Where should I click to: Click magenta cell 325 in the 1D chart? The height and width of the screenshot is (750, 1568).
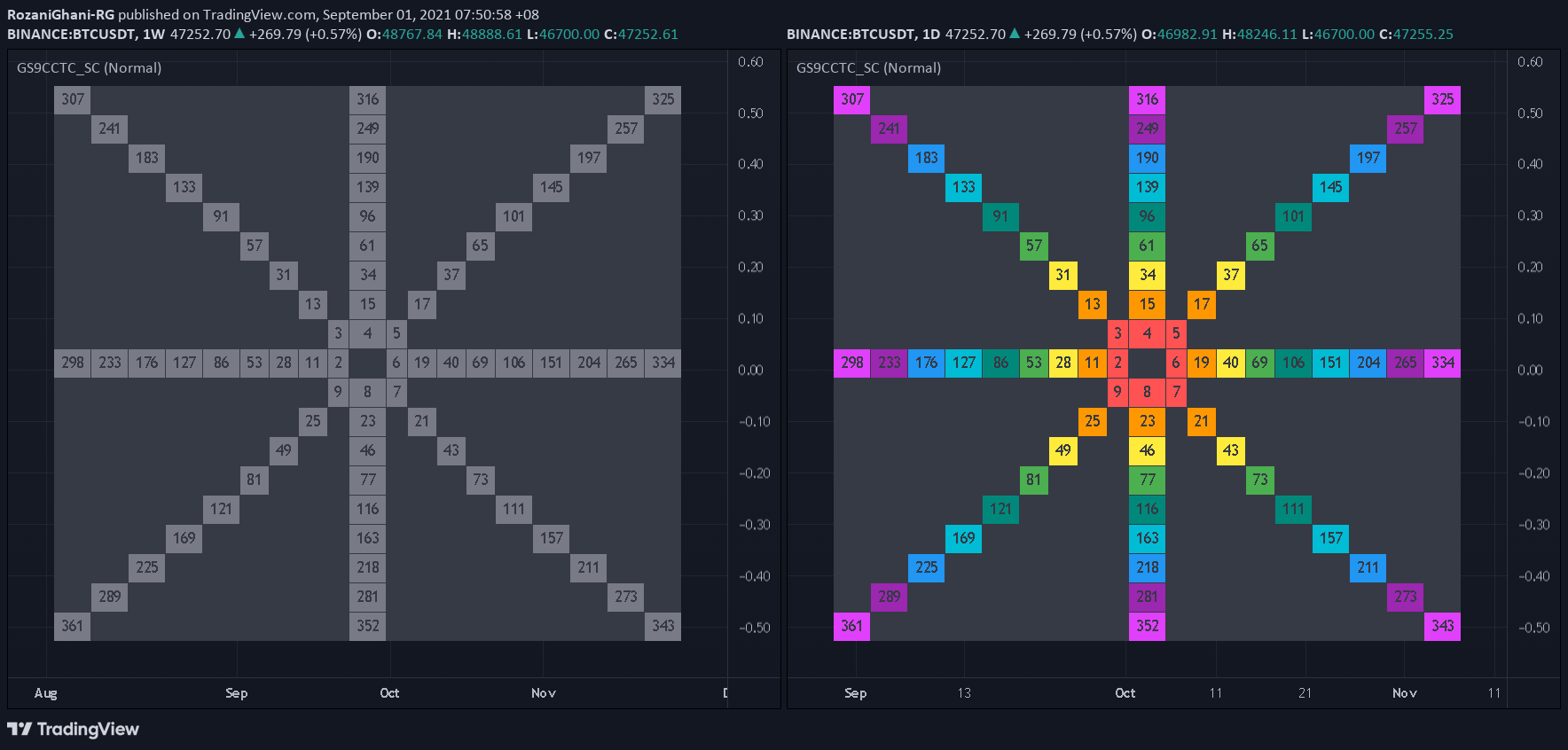click(x=1442, y=99)
